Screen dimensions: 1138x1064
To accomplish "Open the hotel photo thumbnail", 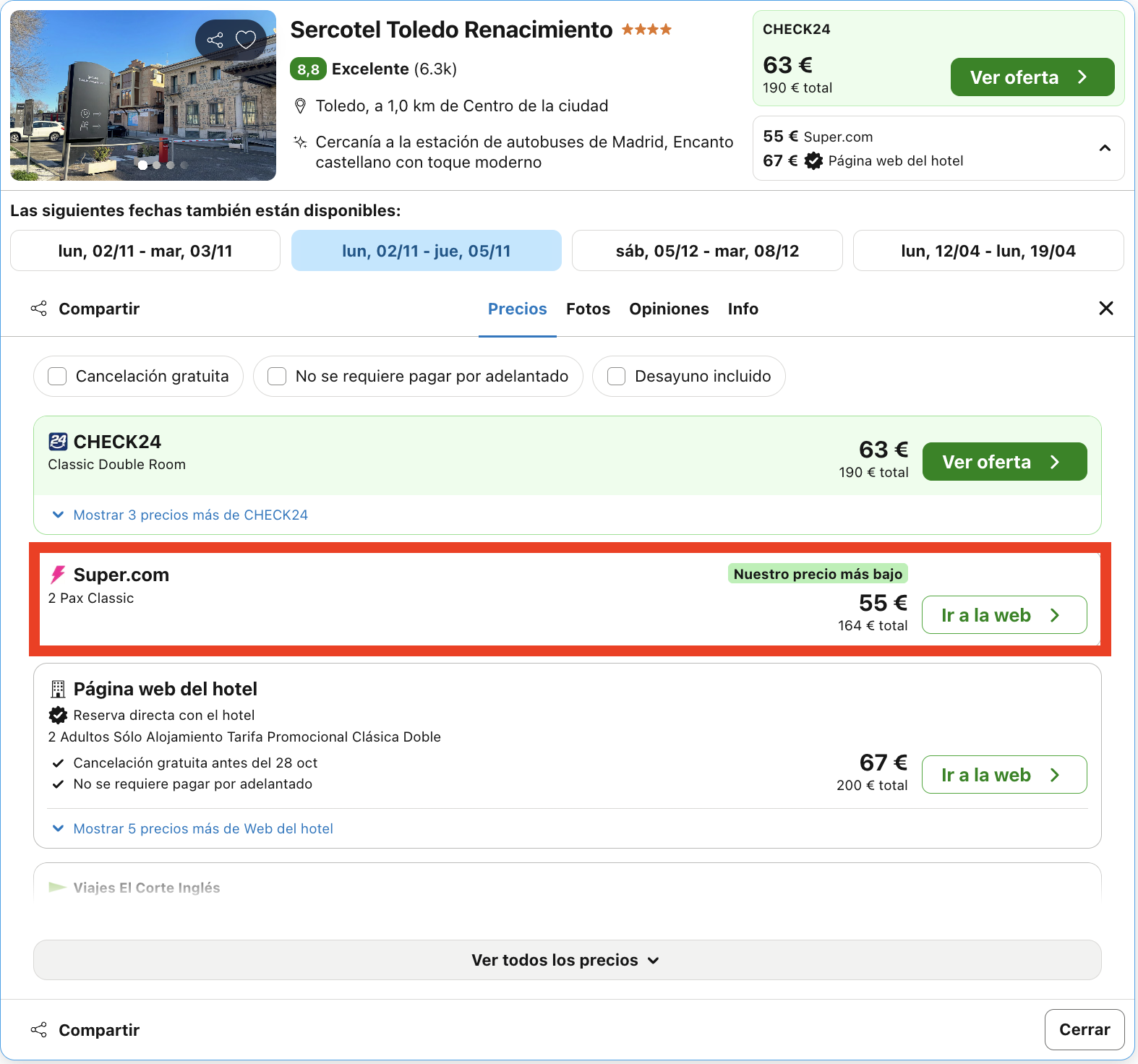I will point(143,95).
